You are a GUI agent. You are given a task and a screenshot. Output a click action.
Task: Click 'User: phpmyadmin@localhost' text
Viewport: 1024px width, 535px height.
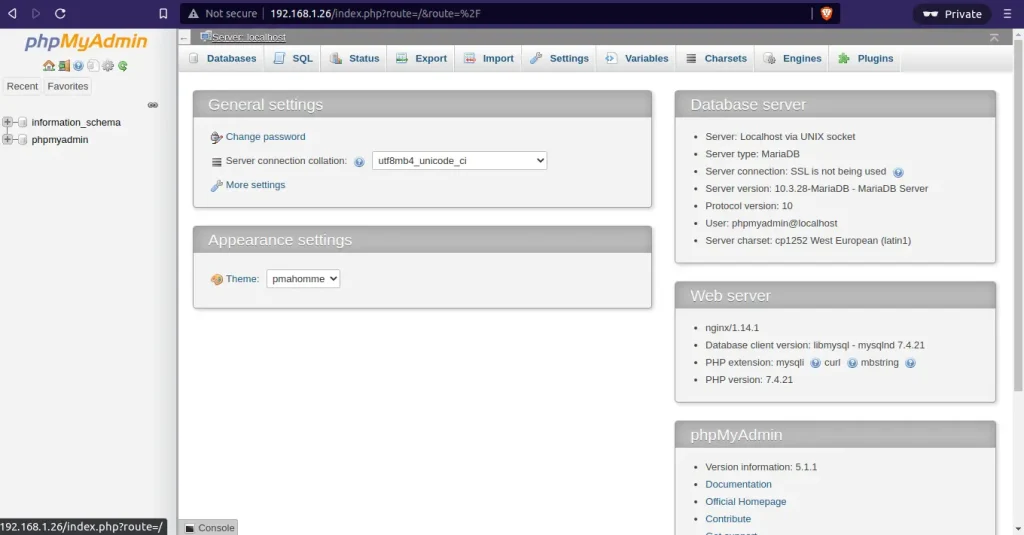[771, 223]
